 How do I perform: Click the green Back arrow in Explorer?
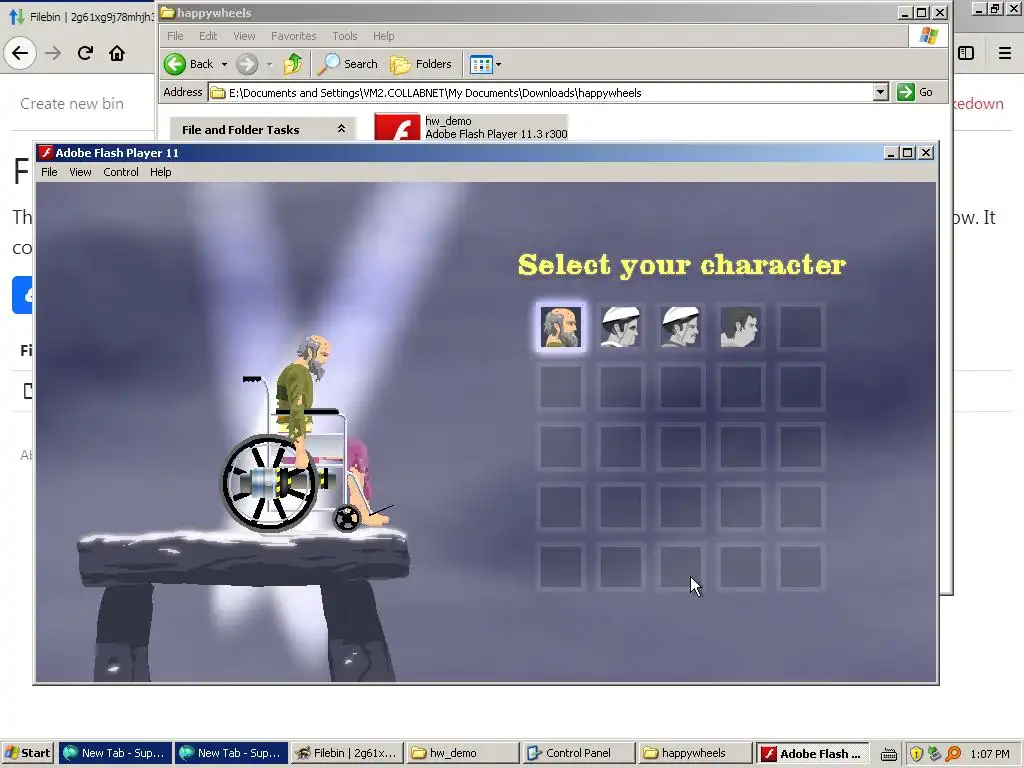(175, 64)
